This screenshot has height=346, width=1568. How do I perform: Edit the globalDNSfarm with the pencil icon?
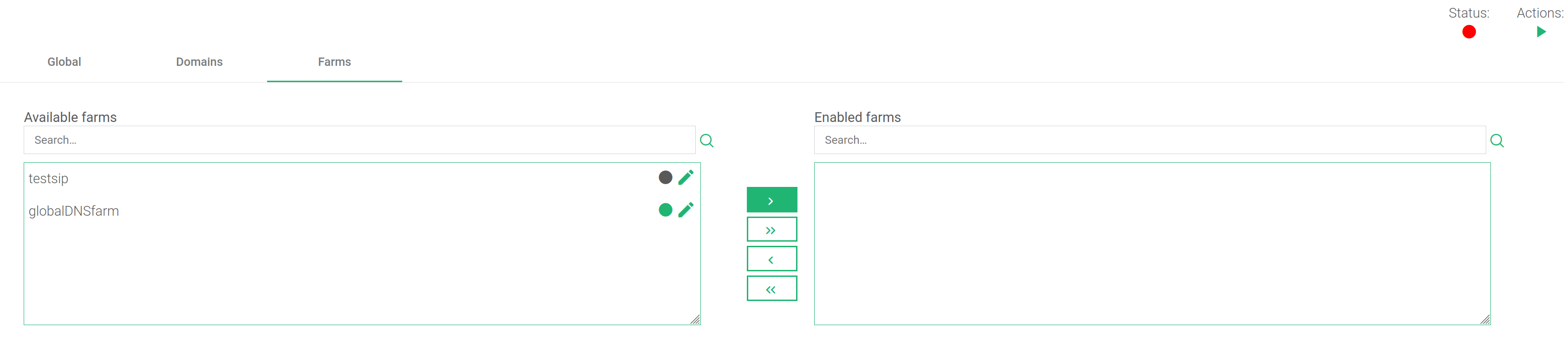coord(686,210)
